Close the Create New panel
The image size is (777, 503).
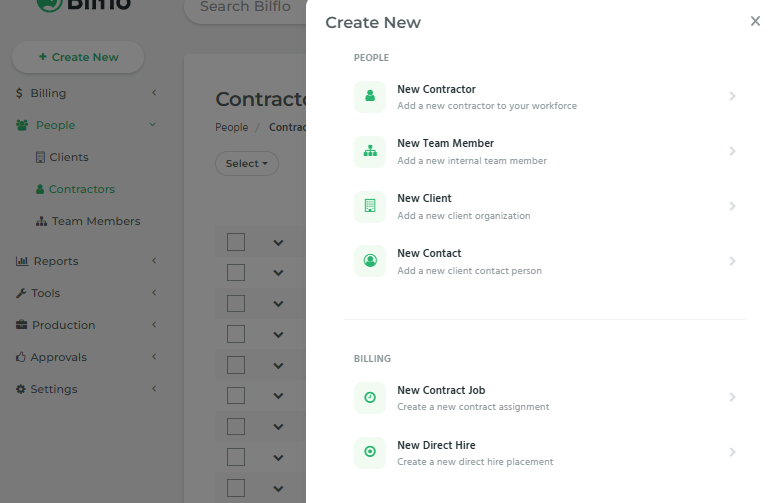pyautogui.click(x=755, y=21)
